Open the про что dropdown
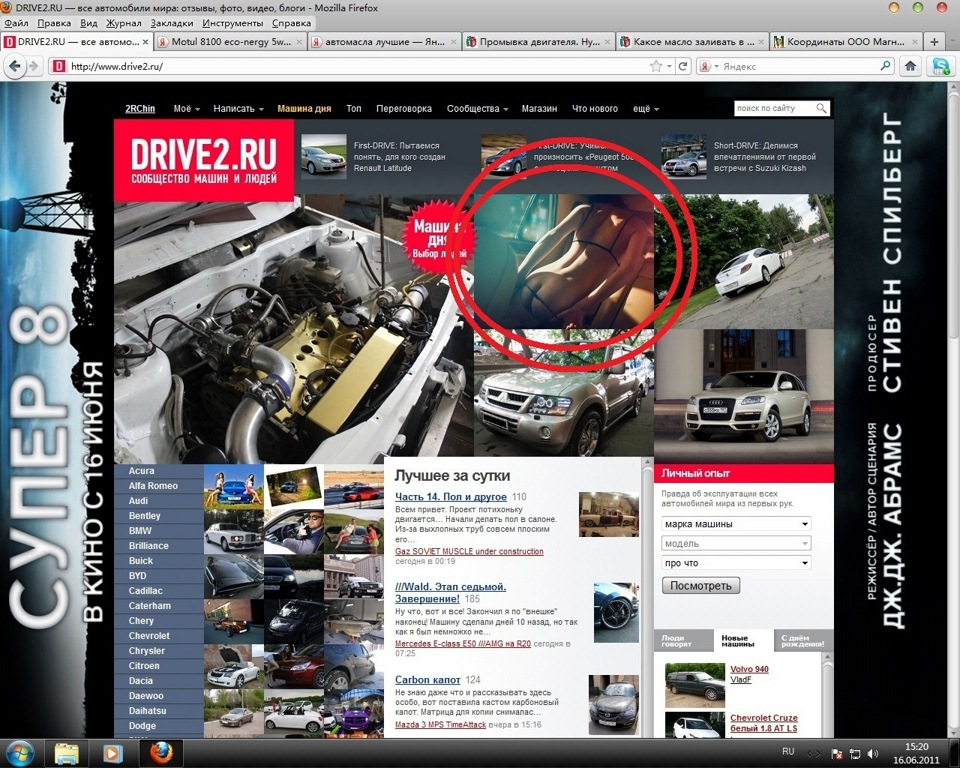The width and height of the screenshot is (960, 768). pos(737,563)
